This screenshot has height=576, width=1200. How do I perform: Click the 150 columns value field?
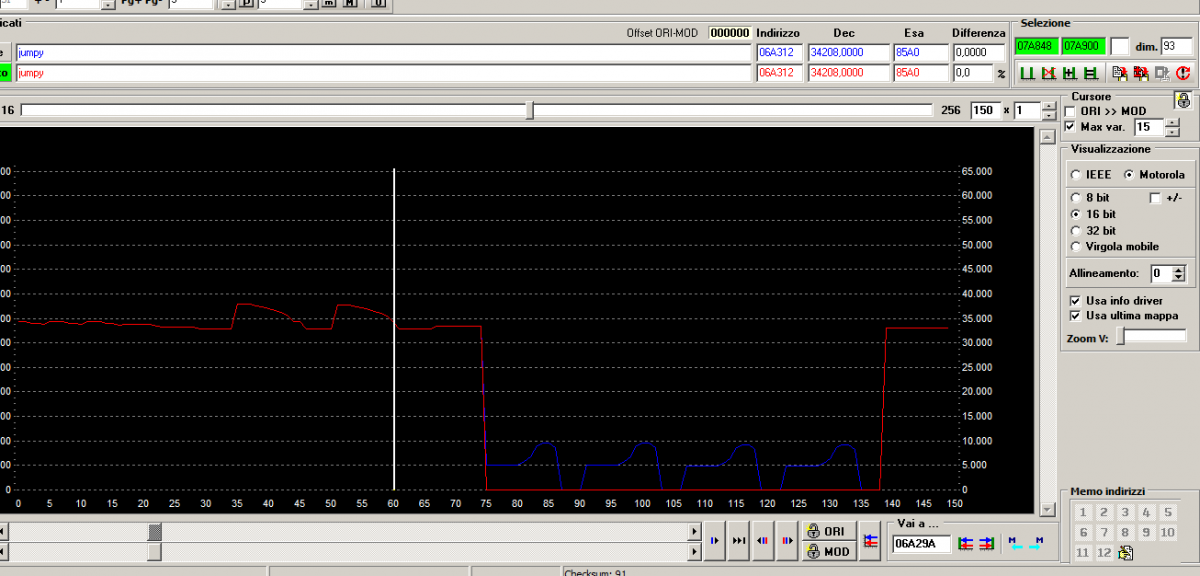pos(985,110)
